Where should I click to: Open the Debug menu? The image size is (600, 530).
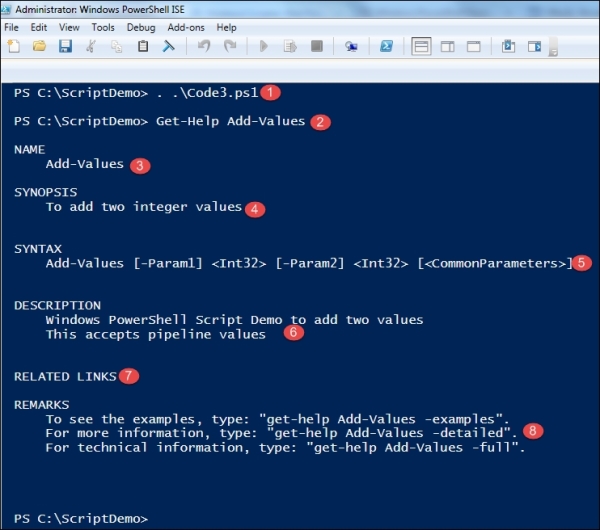click(141, 27)
